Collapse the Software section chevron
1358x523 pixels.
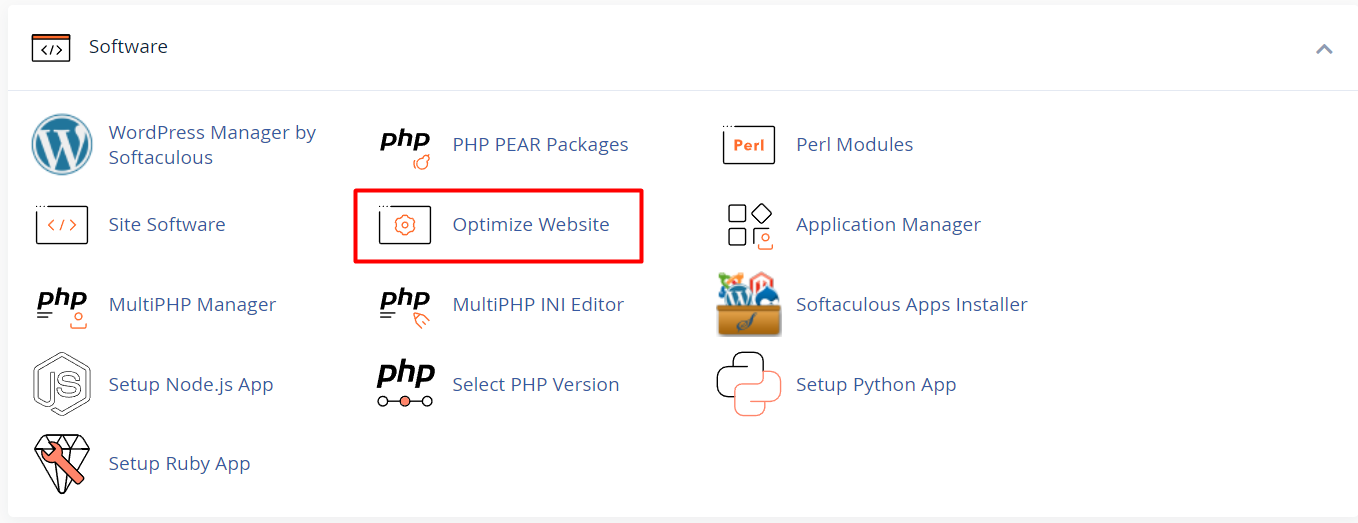[1324, 48]
